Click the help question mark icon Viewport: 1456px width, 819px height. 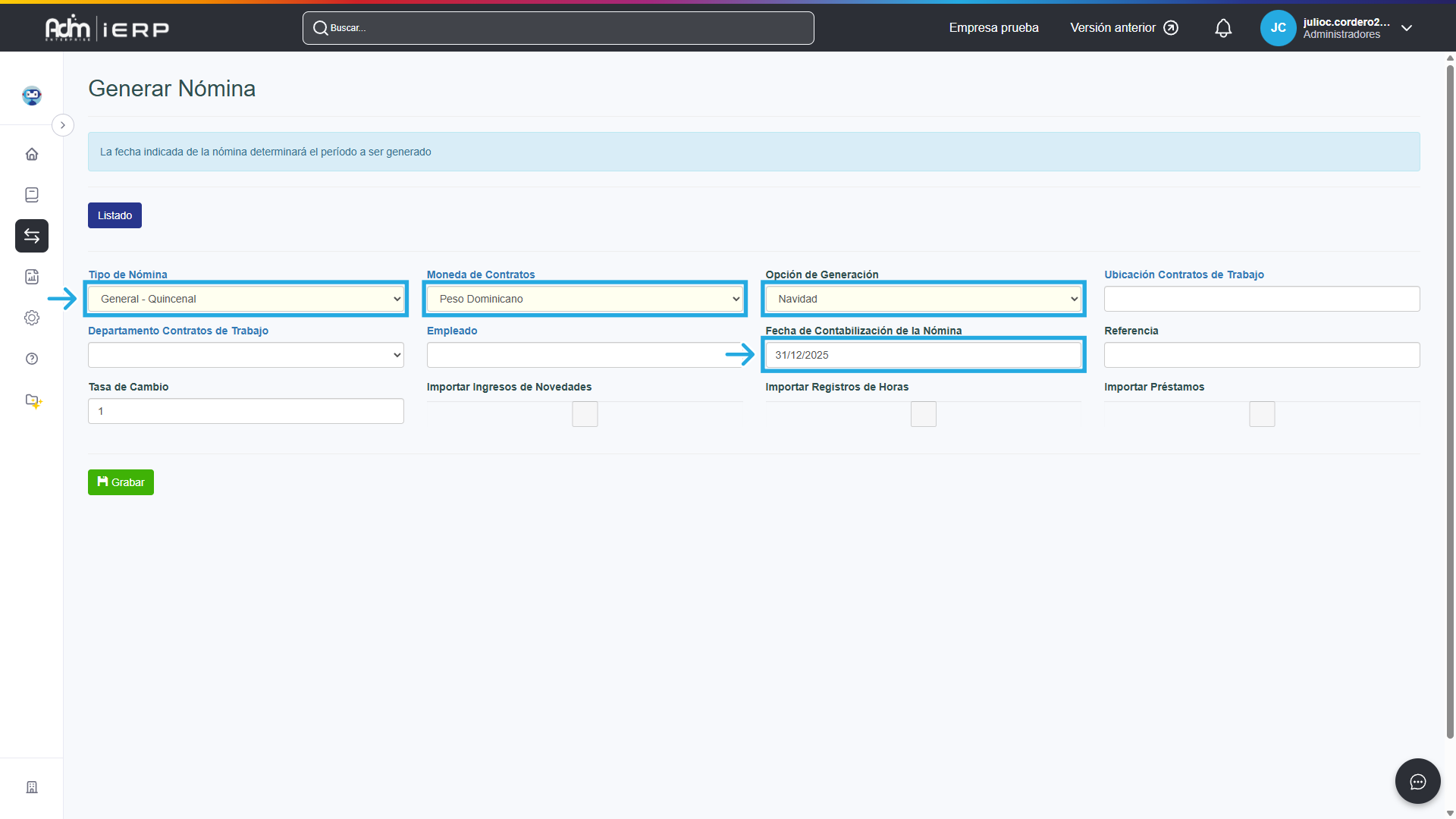[32, 359]
